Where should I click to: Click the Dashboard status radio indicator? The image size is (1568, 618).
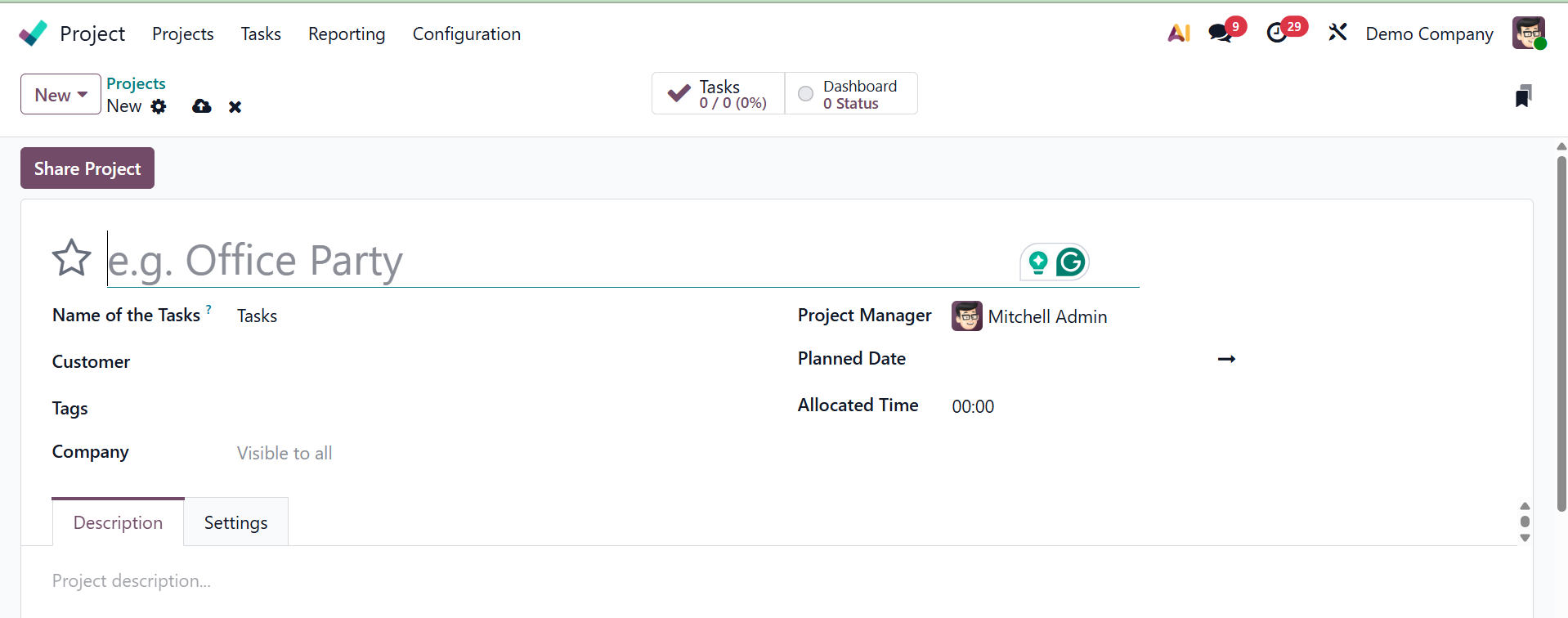pos(805,94)
